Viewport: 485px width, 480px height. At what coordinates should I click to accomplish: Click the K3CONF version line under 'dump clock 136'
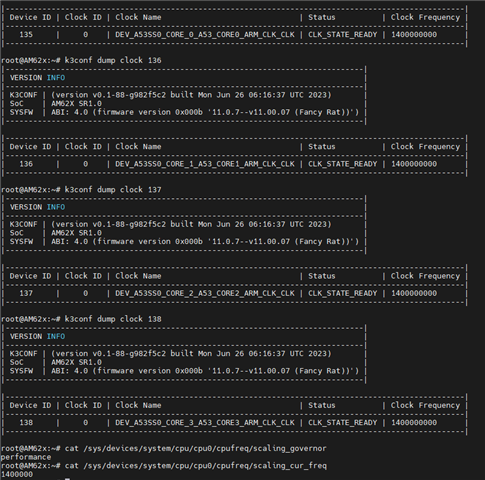pos(171,95)
